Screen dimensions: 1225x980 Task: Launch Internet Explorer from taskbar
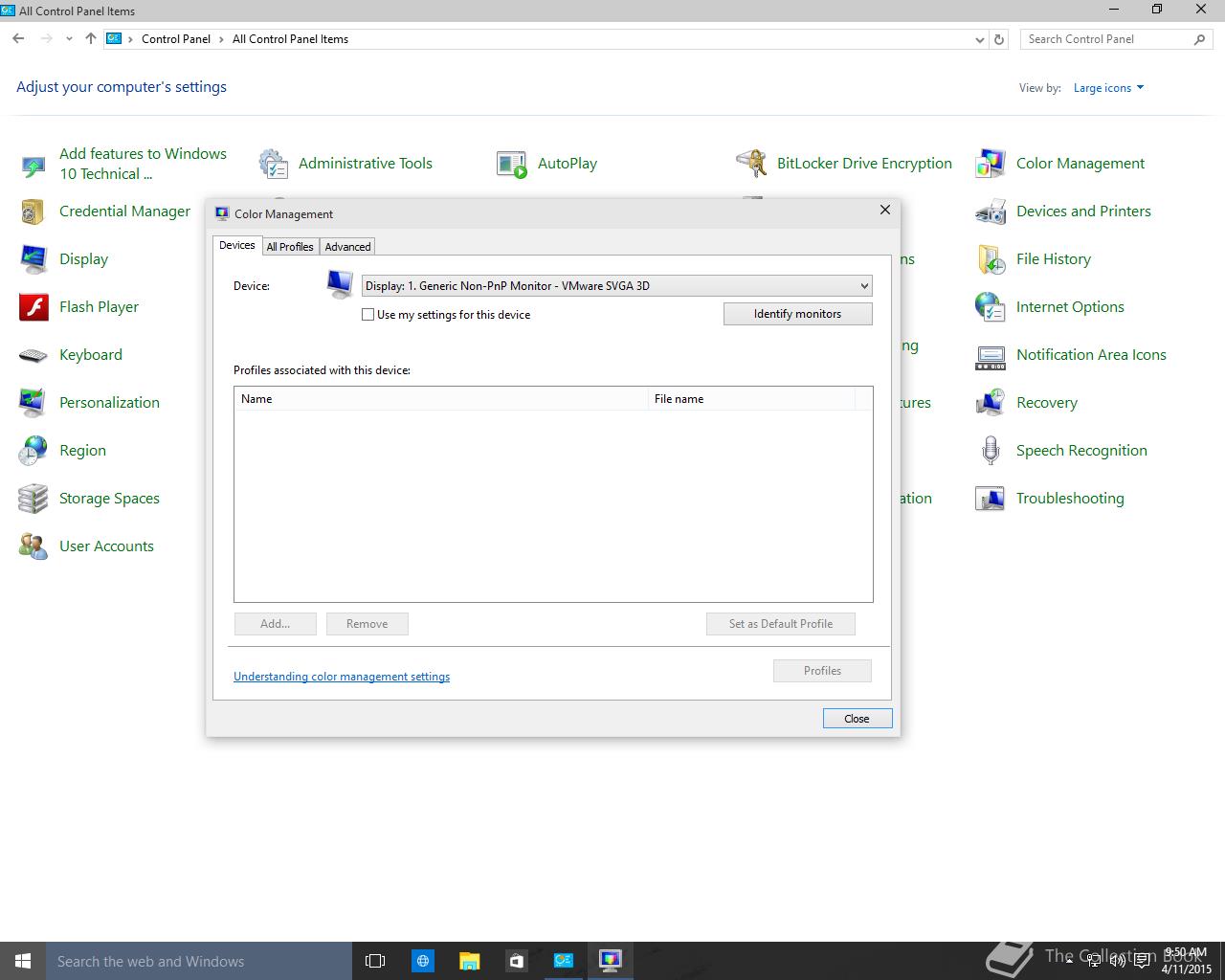(x=422, y=961)
